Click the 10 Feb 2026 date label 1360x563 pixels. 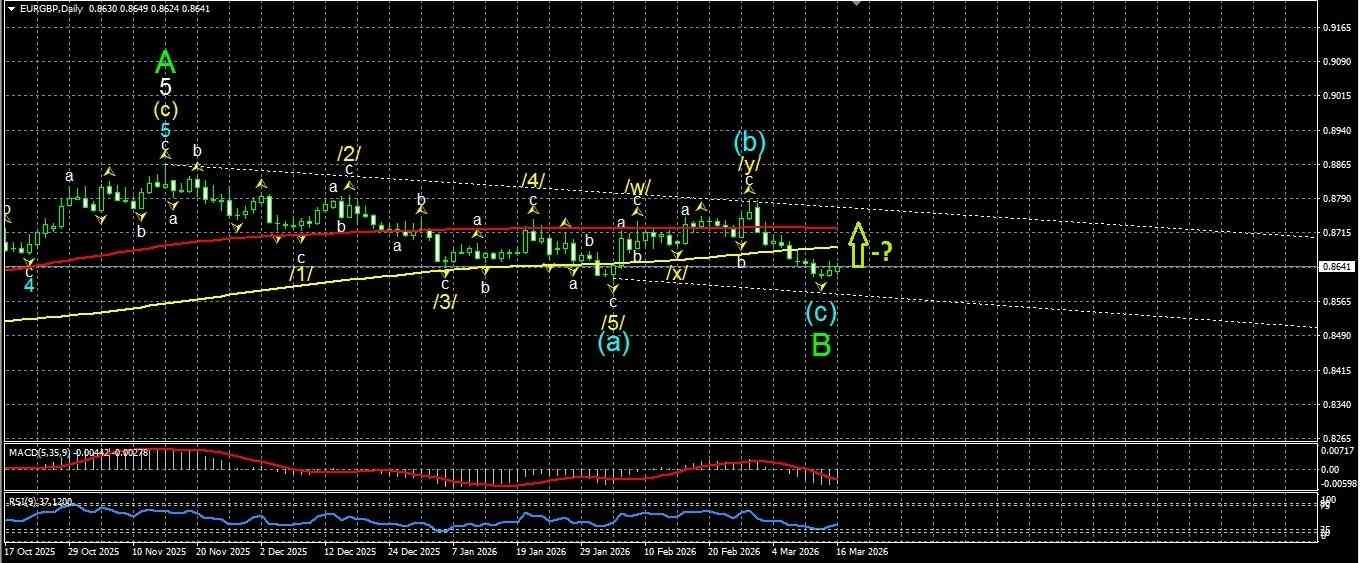coord(669,551)
